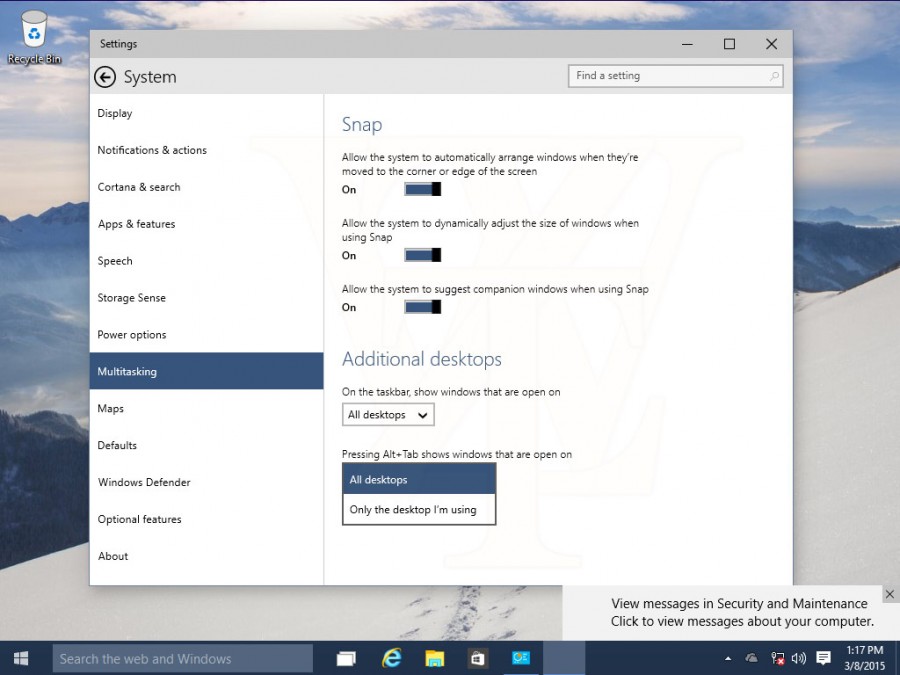Go back using the System back arrow
Screen dimensions: 900x675
click(105, 77)
